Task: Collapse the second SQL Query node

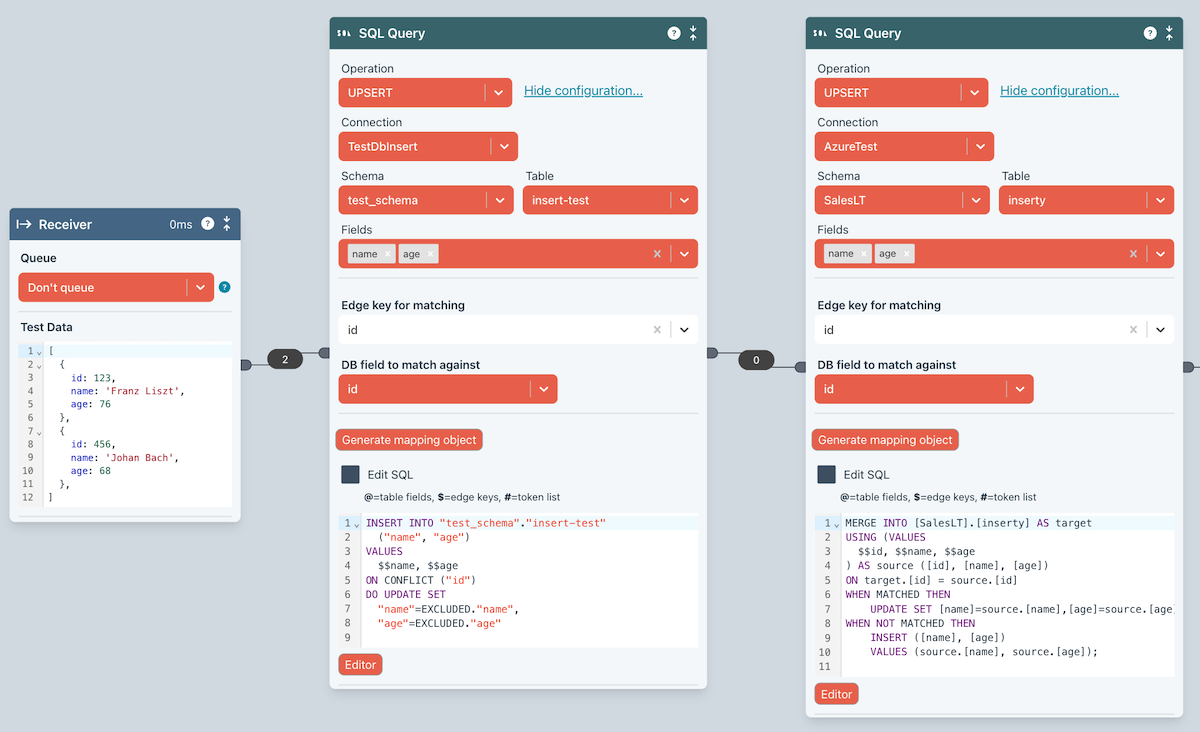Action: click(1169, 33)
